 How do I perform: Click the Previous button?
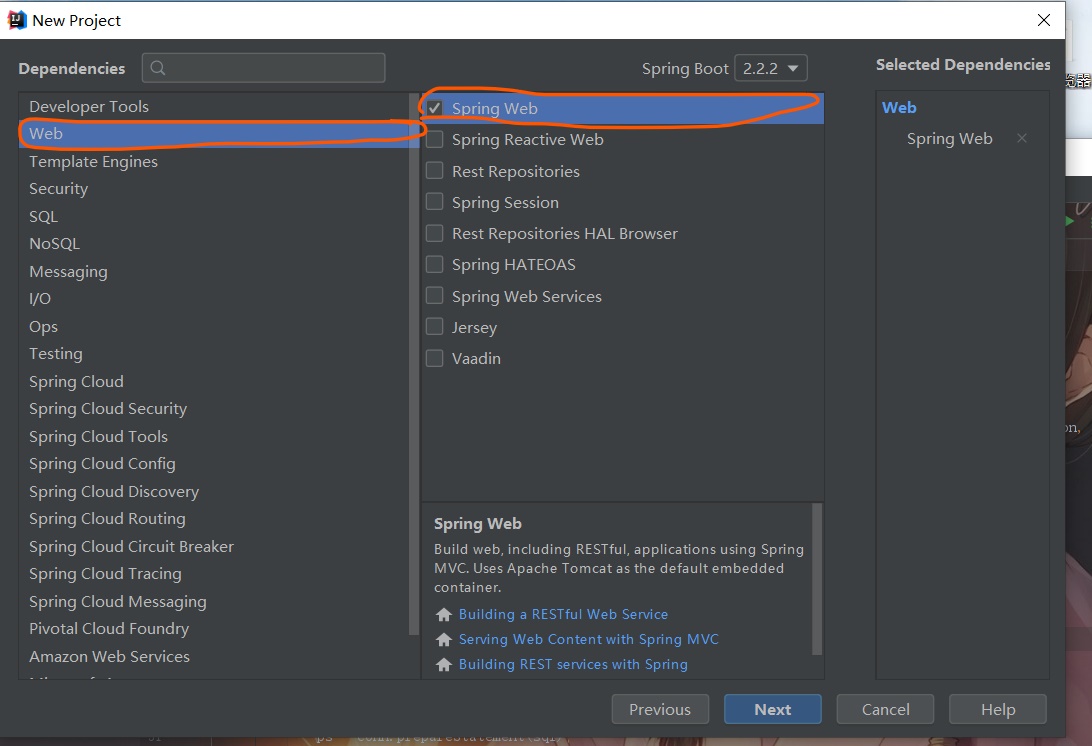[x=660, y=709]
